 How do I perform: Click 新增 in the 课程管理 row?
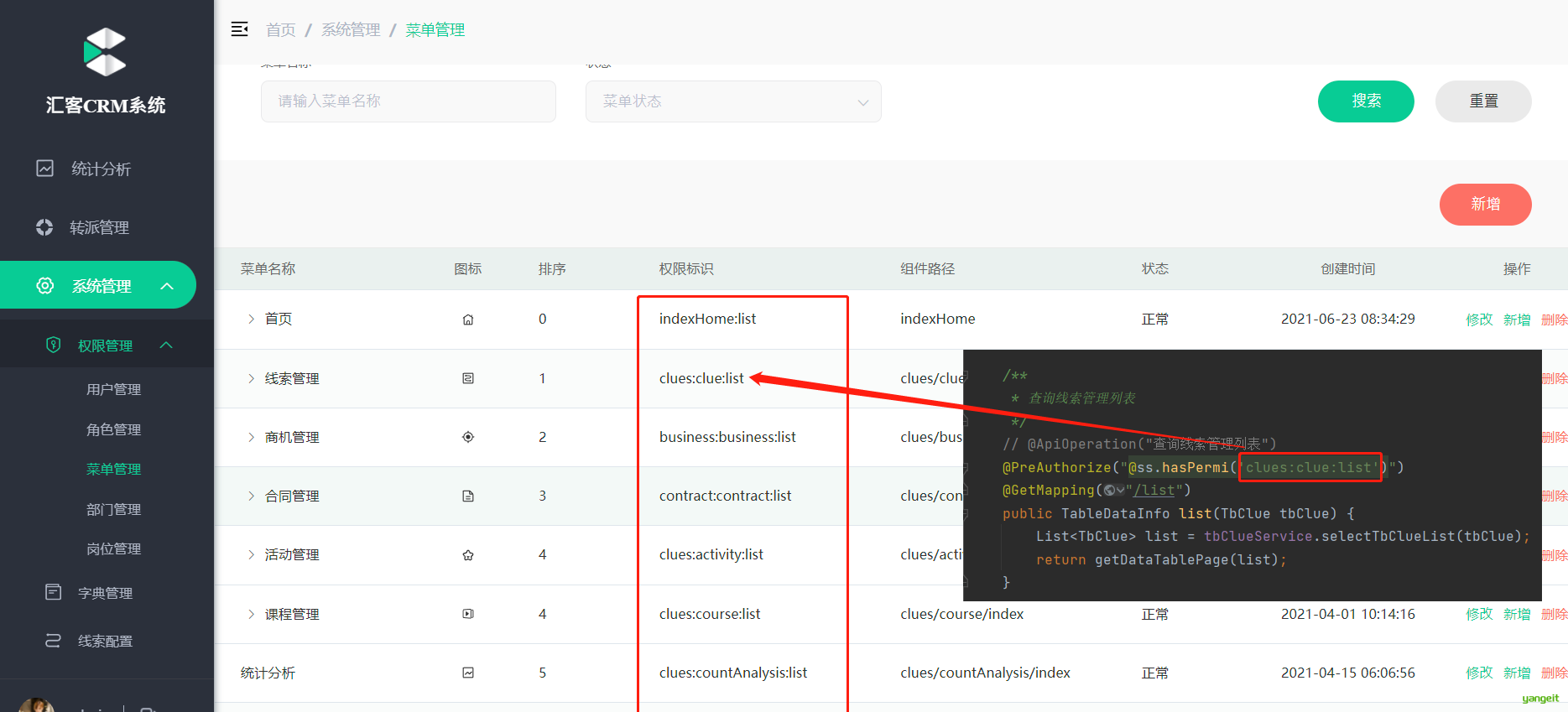tap(1517, 614)
